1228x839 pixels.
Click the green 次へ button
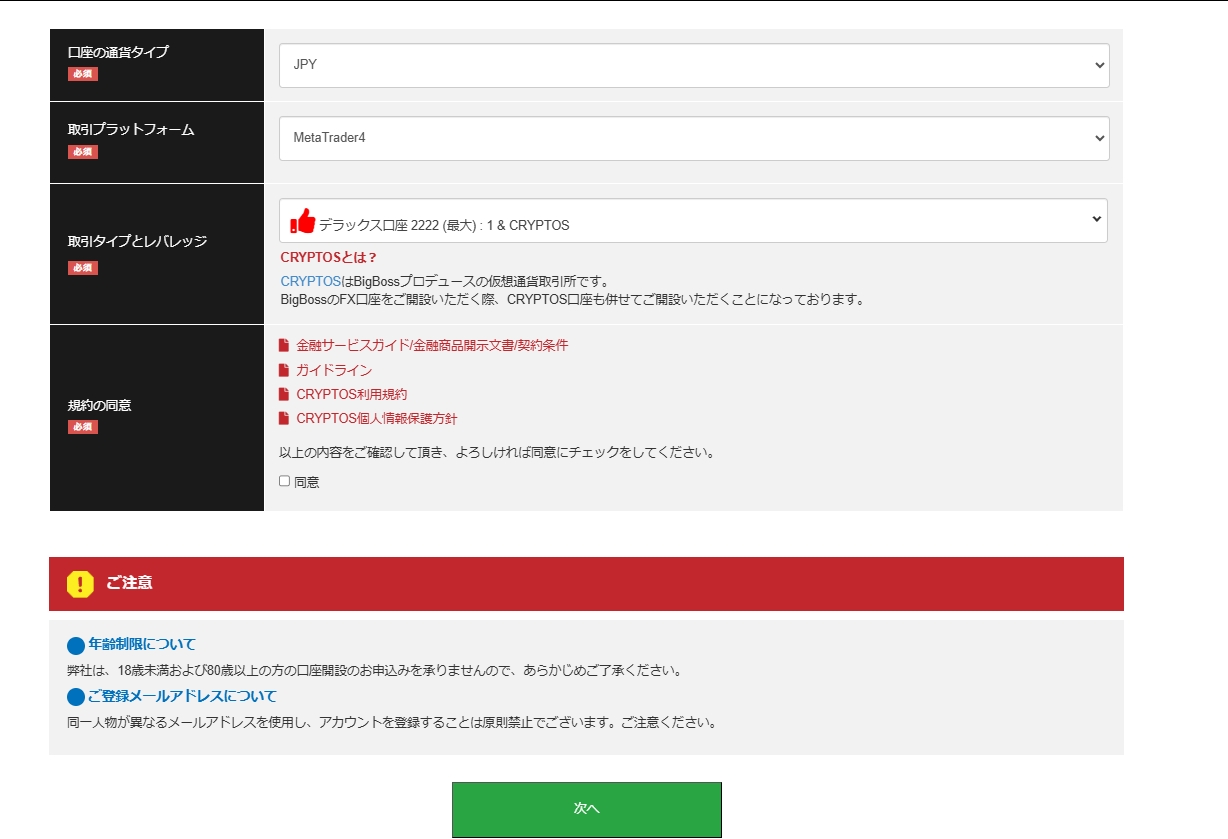coord(587,808)
